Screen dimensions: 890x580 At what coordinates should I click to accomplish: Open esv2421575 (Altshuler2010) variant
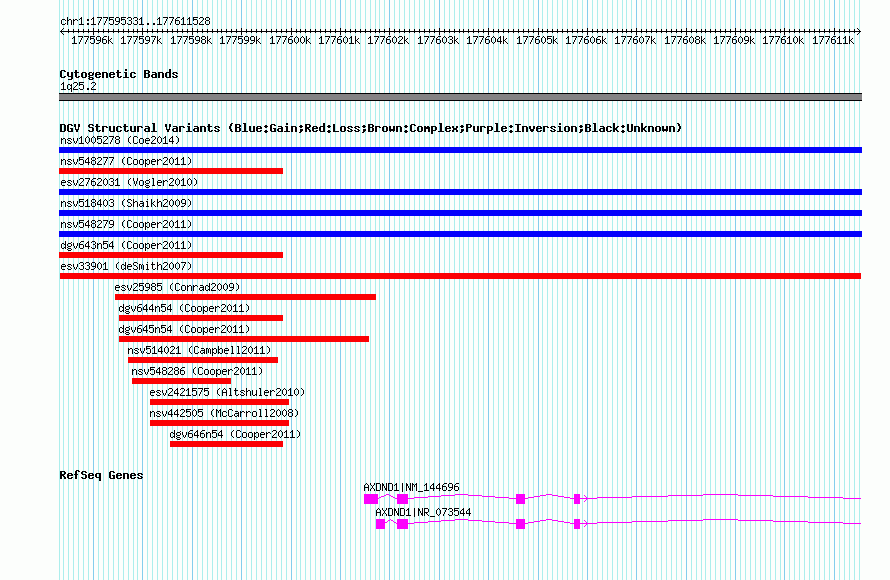227,392
